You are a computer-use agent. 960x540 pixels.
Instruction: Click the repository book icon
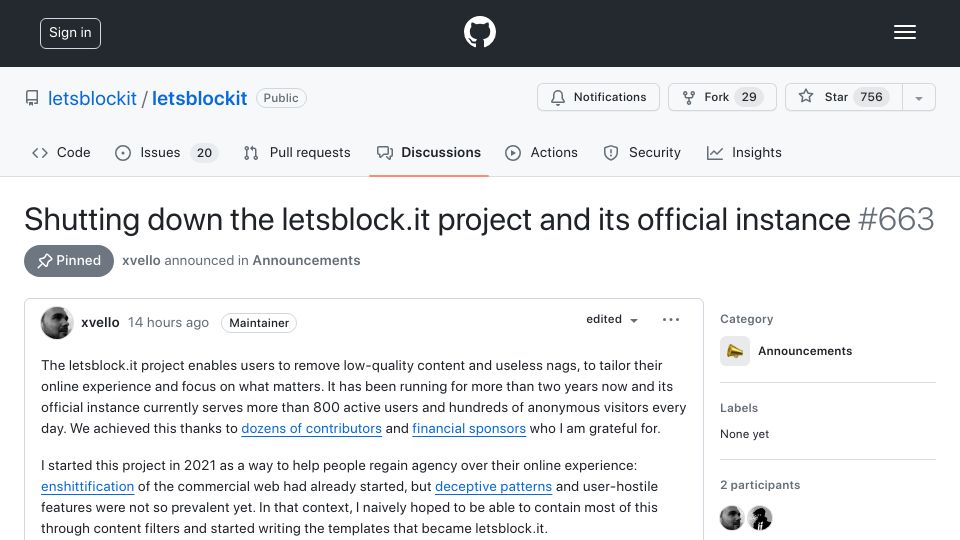point(32,98)
